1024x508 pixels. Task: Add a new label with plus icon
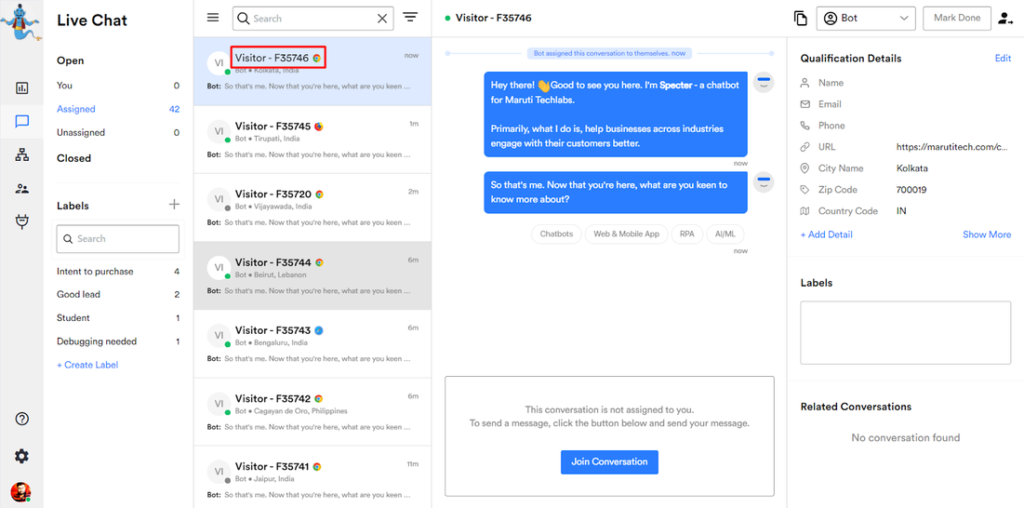click(174, 205)
